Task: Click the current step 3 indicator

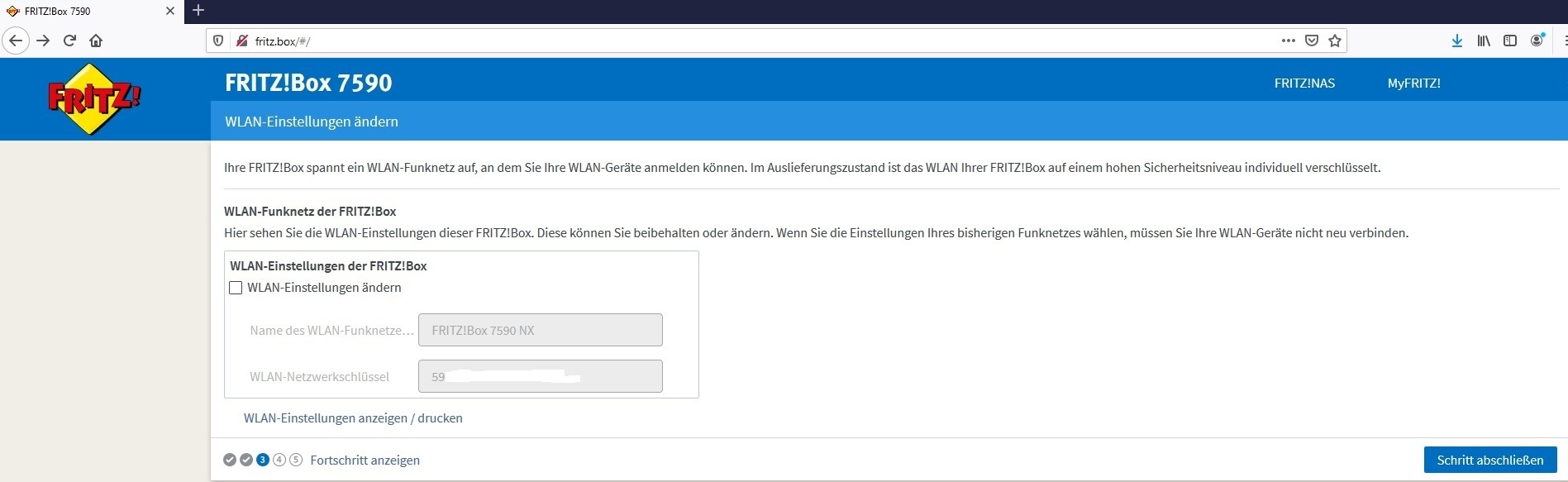Action: pos(263,460)
